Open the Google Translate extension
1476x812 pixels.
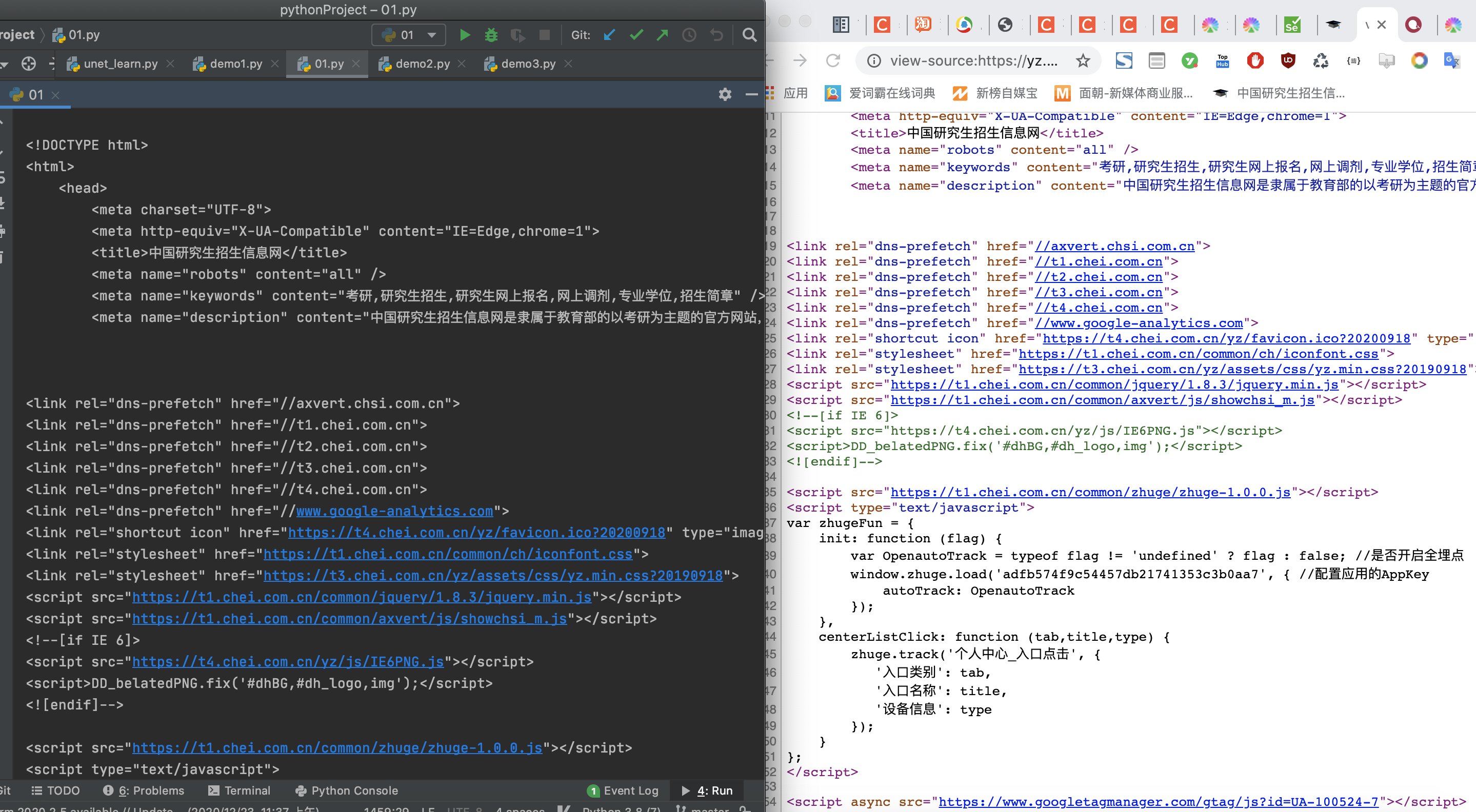[1451, 60]
